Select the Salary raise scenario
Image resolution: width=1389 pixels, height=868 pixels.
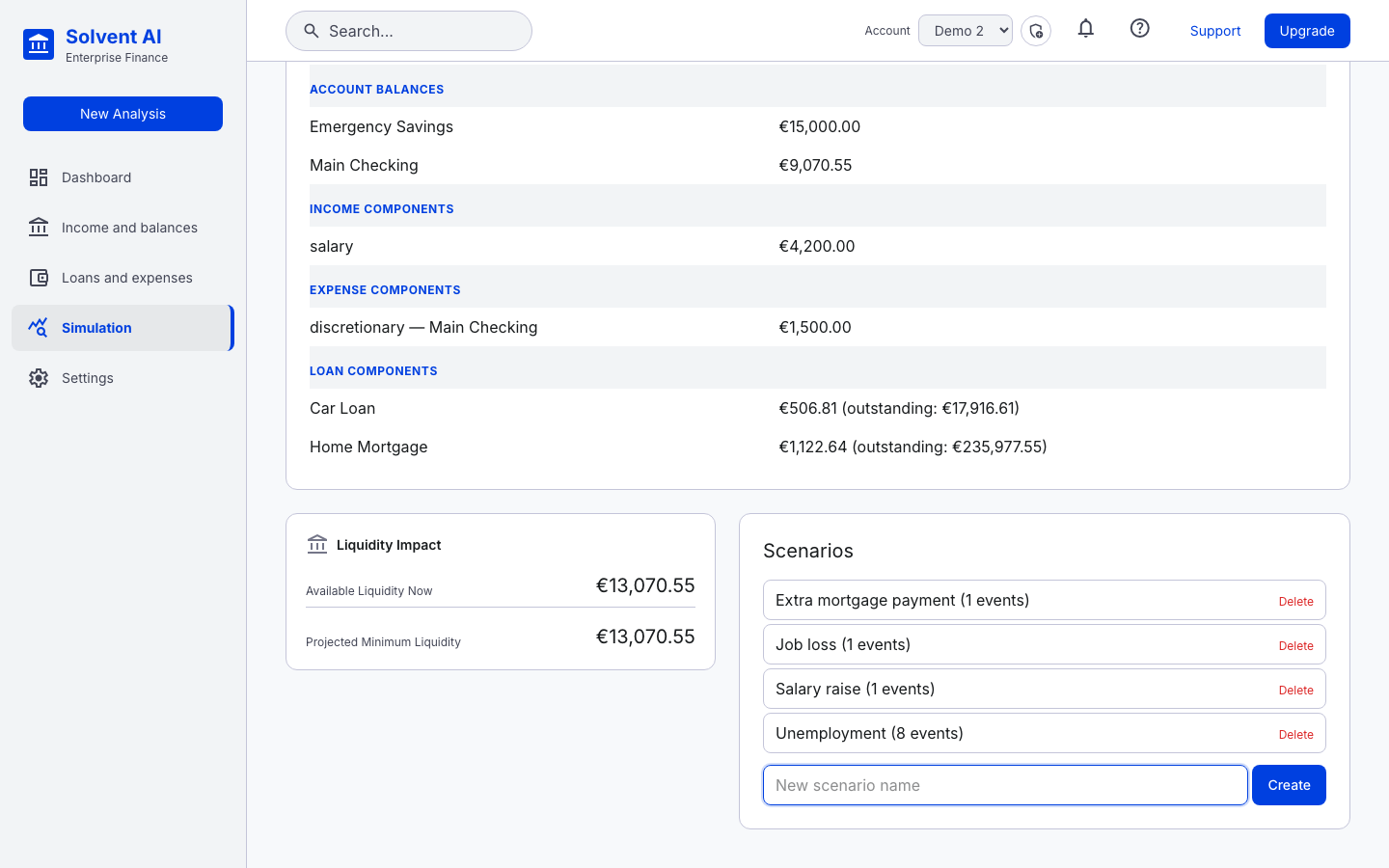coord(1045,689)
